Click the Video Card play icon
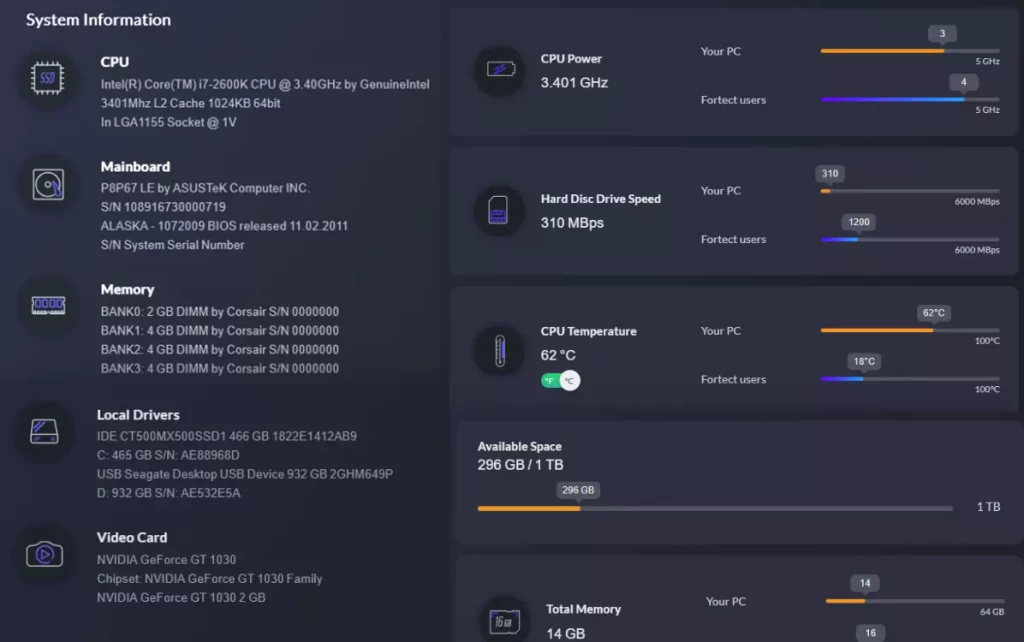Viewport: 1024px width, 642px height. coord(44,554)
